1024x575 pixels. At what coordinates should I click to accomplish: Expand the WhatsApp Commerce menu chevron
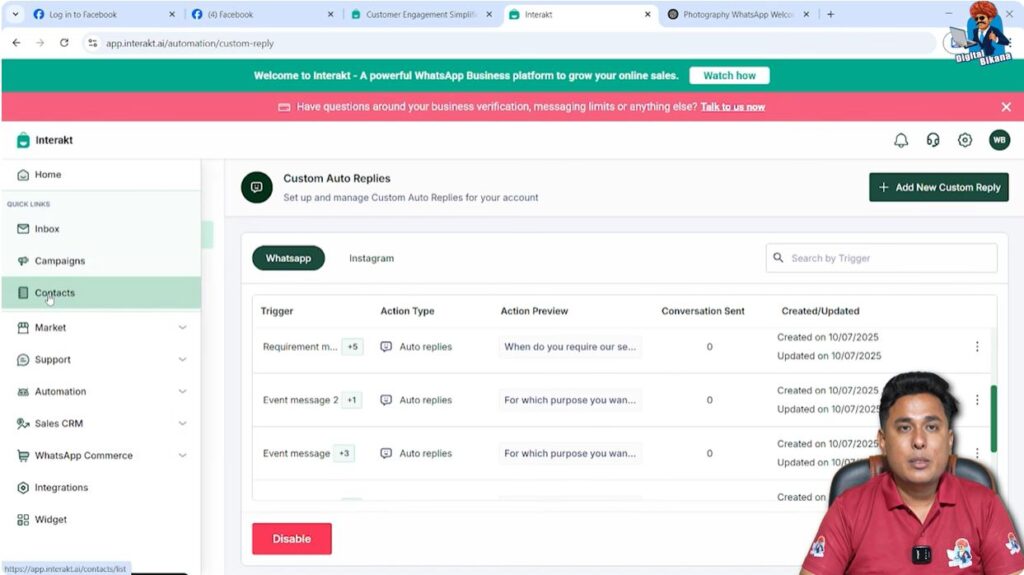coord(182,455)
